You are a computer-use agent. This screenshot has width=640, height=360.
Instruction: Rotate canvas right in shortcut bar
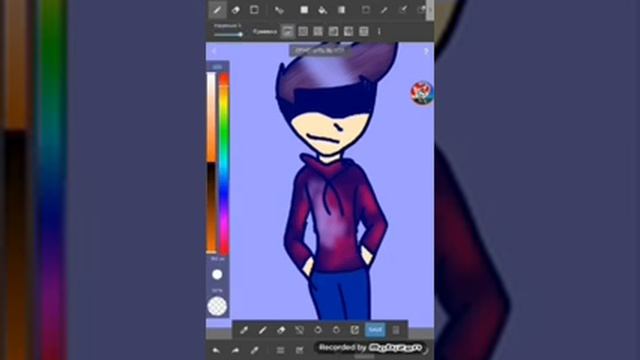coord(336,330)
